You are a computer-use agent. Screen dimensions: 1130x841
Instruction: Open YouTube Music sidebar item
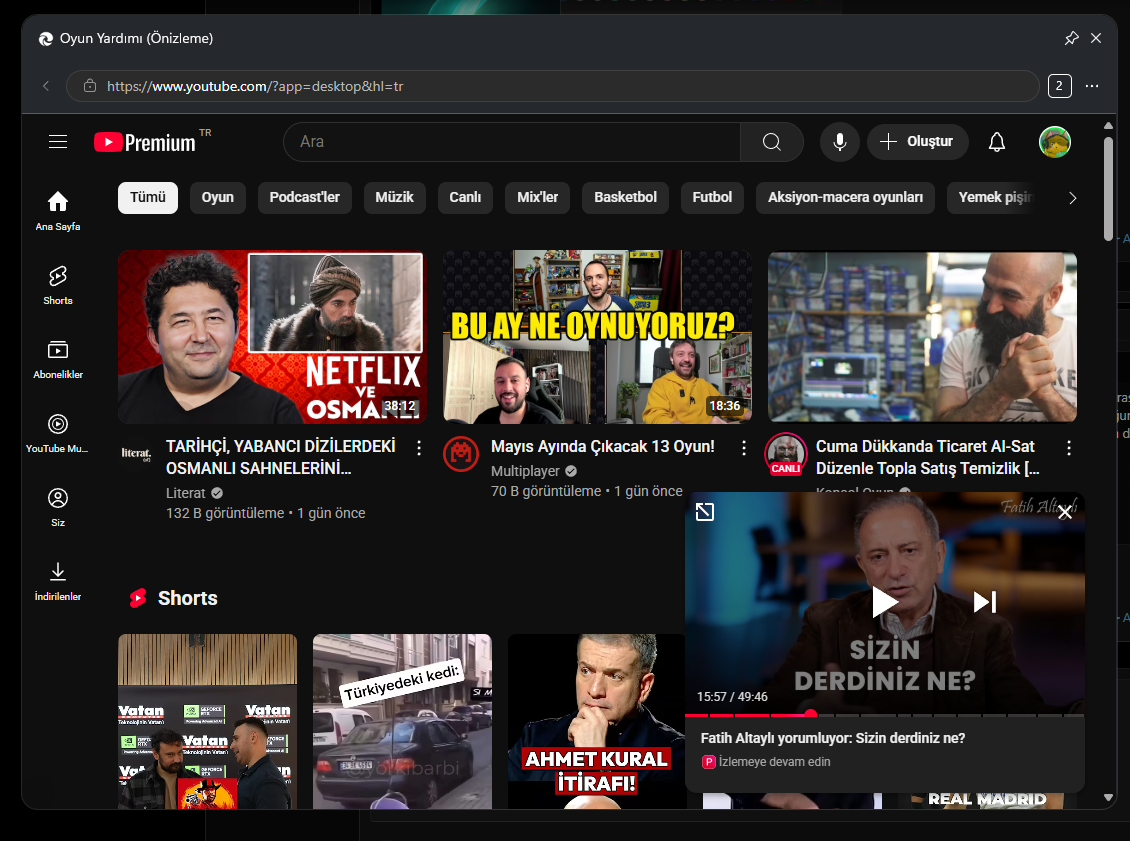58,434
